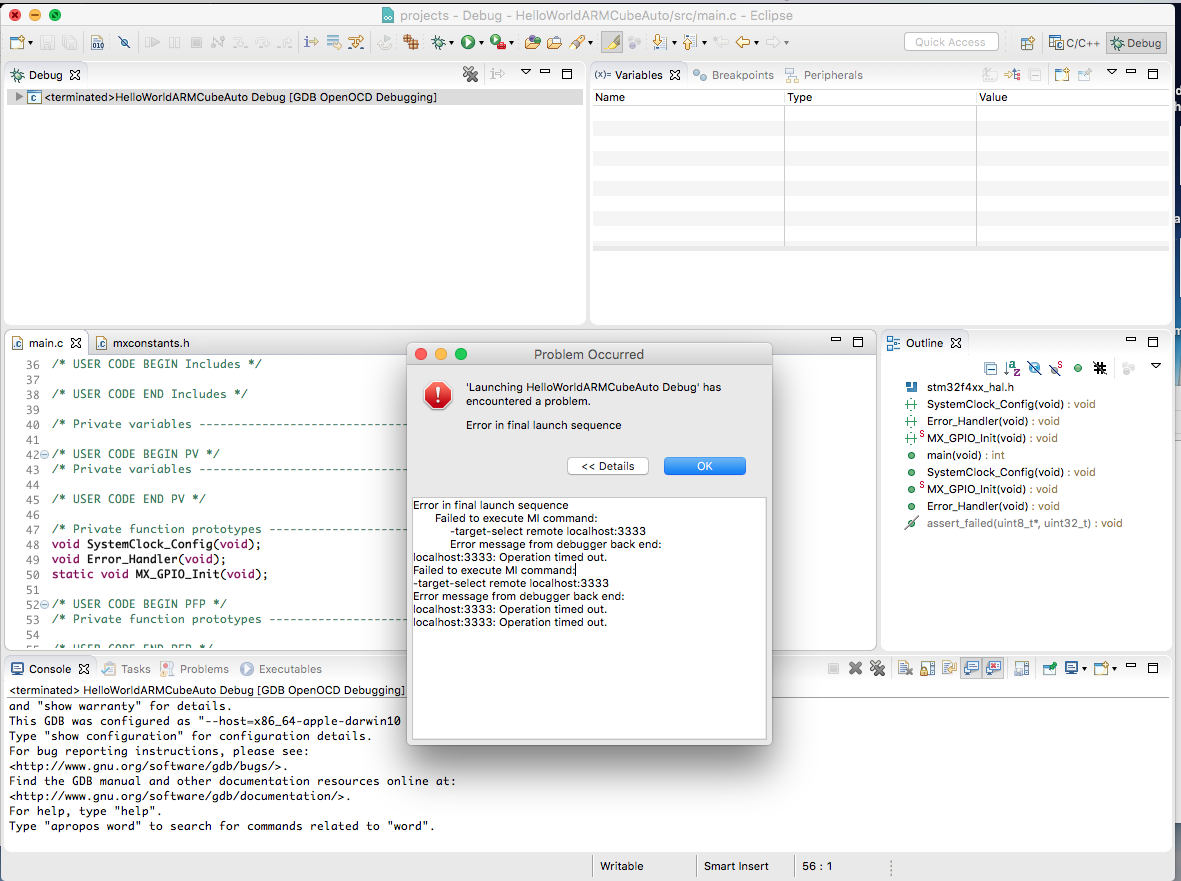Image resolution: width=1181 pixels, height=881 pixels.
Task: Click the Skip All Breakpoints toolbar icon
Action: click(125, 42)
